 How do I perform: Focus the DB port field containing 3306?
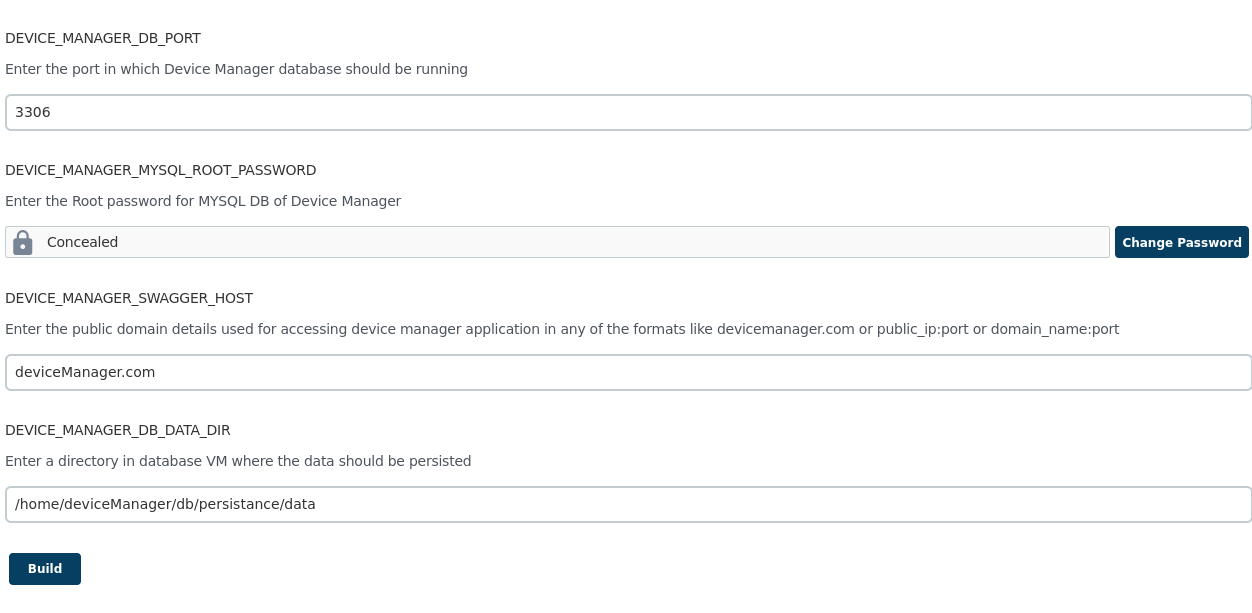(628, 112)
